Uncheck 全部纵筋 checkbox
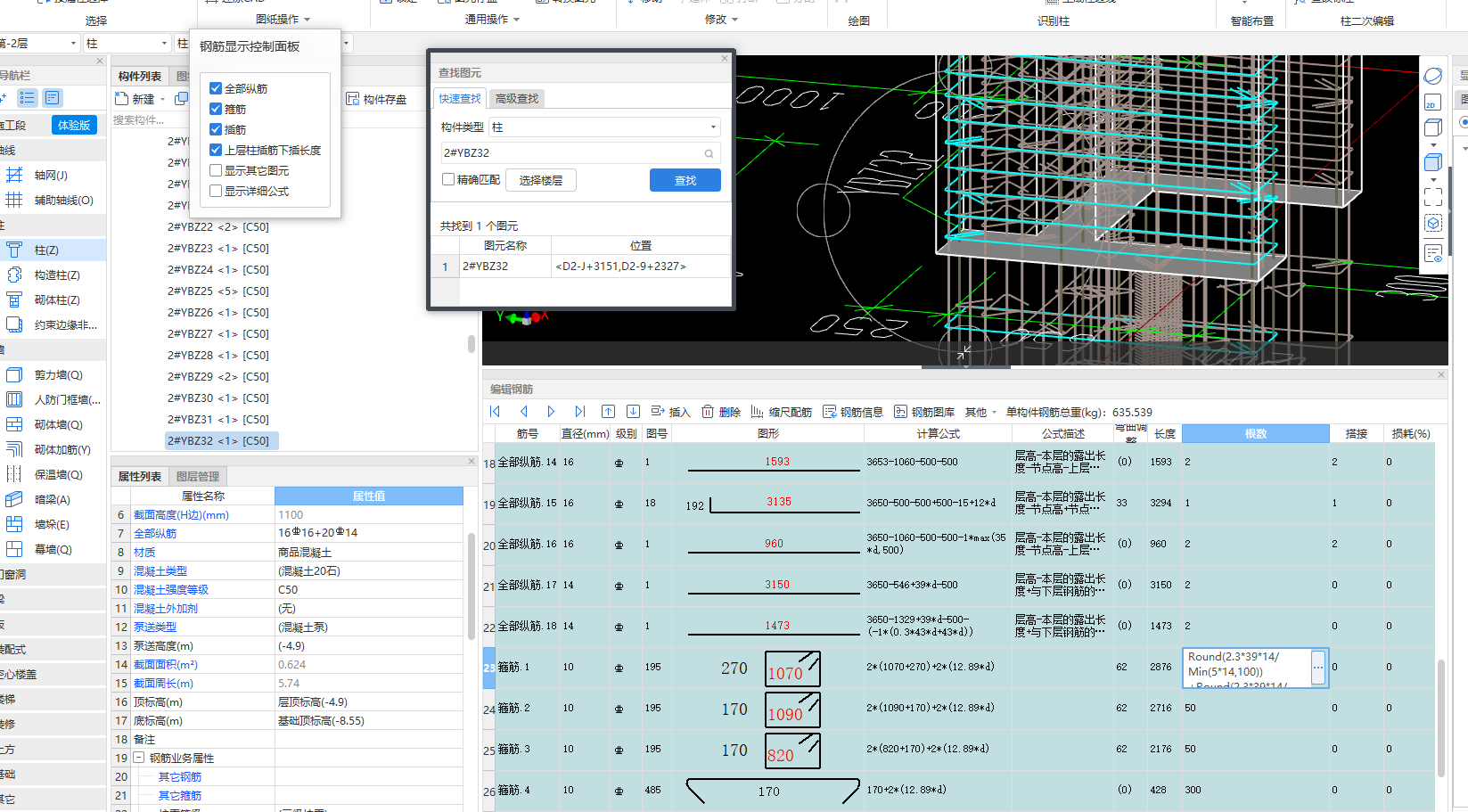The image size is (1468, 812). click(x=216, y=88)
